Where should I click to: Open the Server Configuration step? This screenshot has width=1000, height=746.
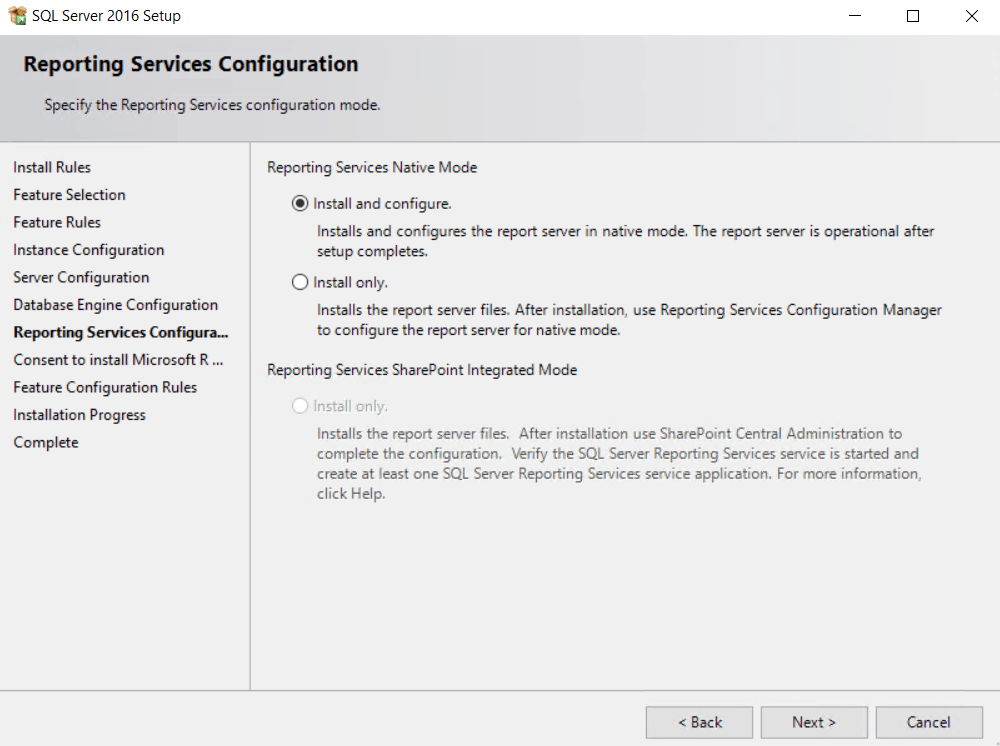coord(81,277)
